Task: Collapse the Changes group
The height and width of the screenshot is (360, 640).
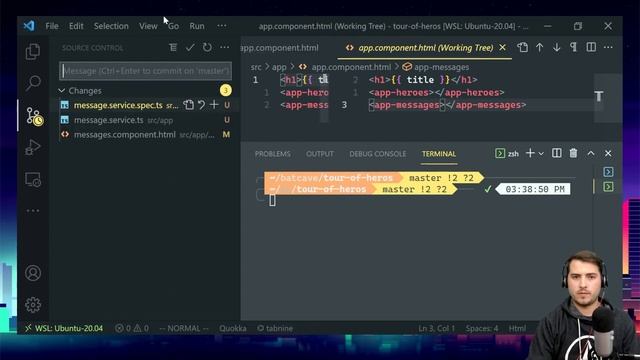Action: tap(62, 90)
